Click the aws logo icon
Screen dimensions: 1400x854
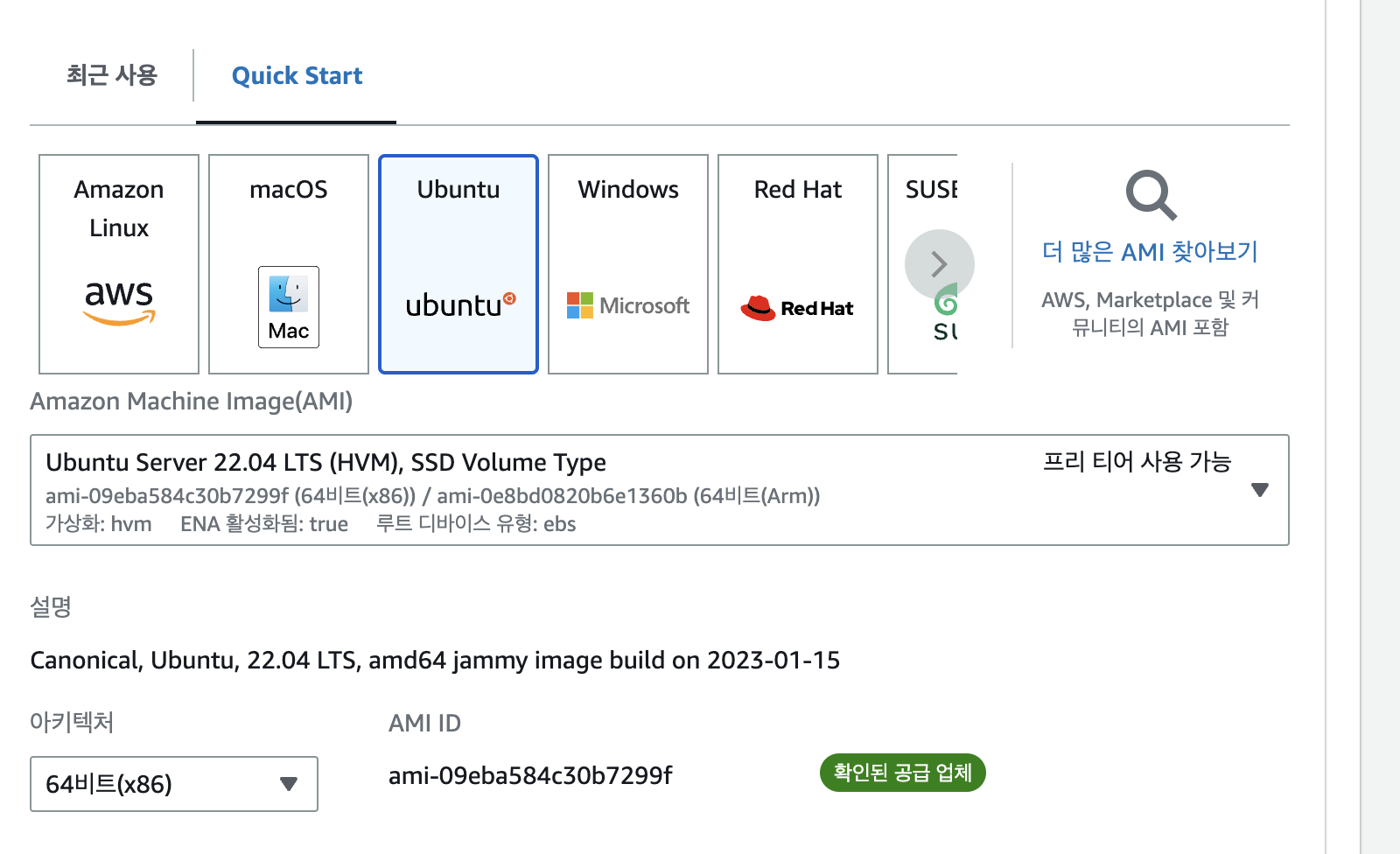(x=119, y=303)
